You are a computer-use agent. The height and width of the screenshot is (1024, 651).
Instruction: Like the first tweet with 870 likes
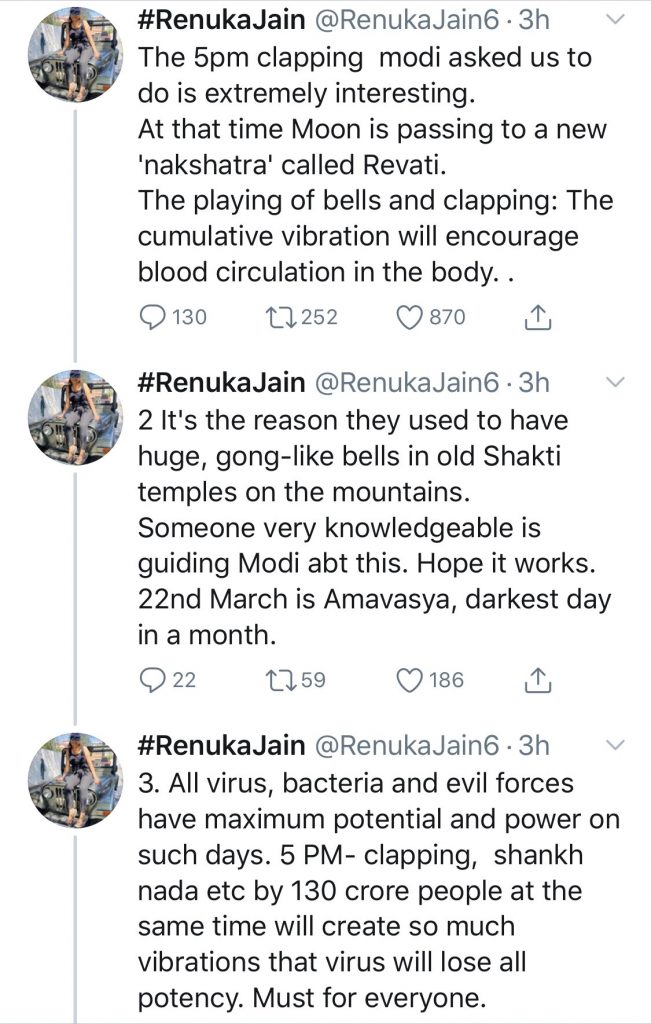click(x=409, y=317)
